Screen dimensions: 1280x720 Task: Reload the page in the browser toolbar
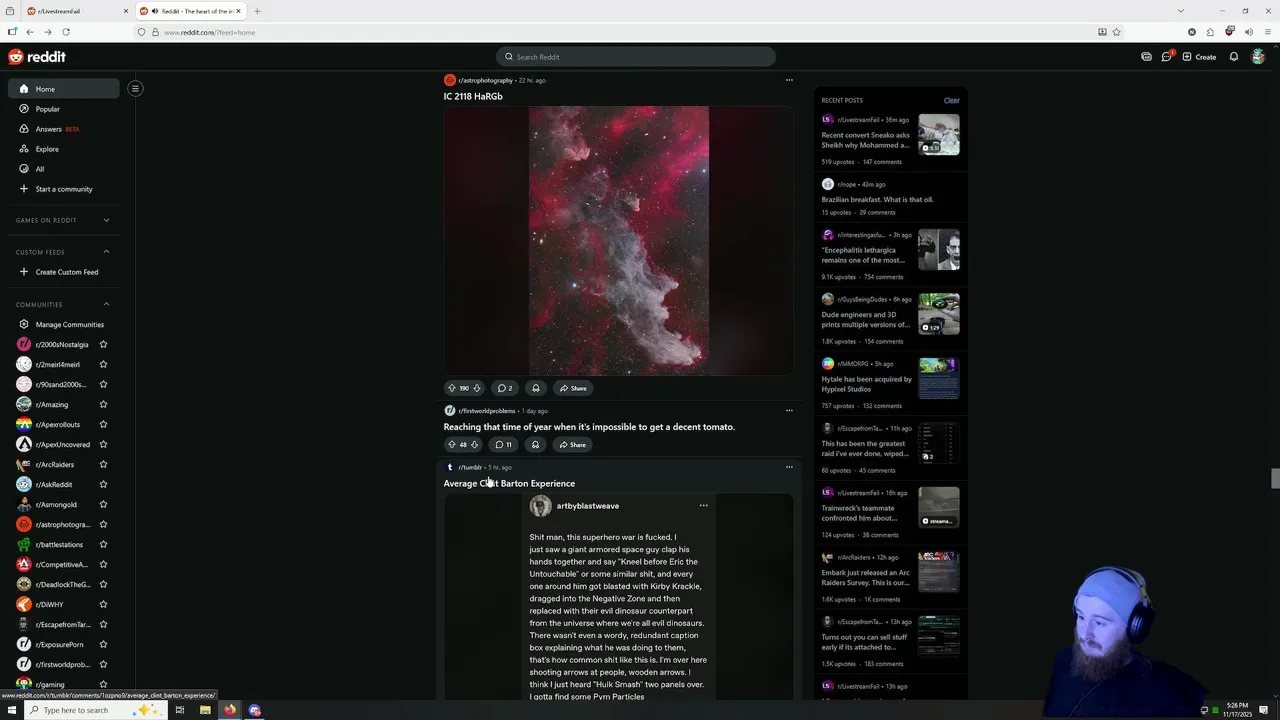click(66, 32)
